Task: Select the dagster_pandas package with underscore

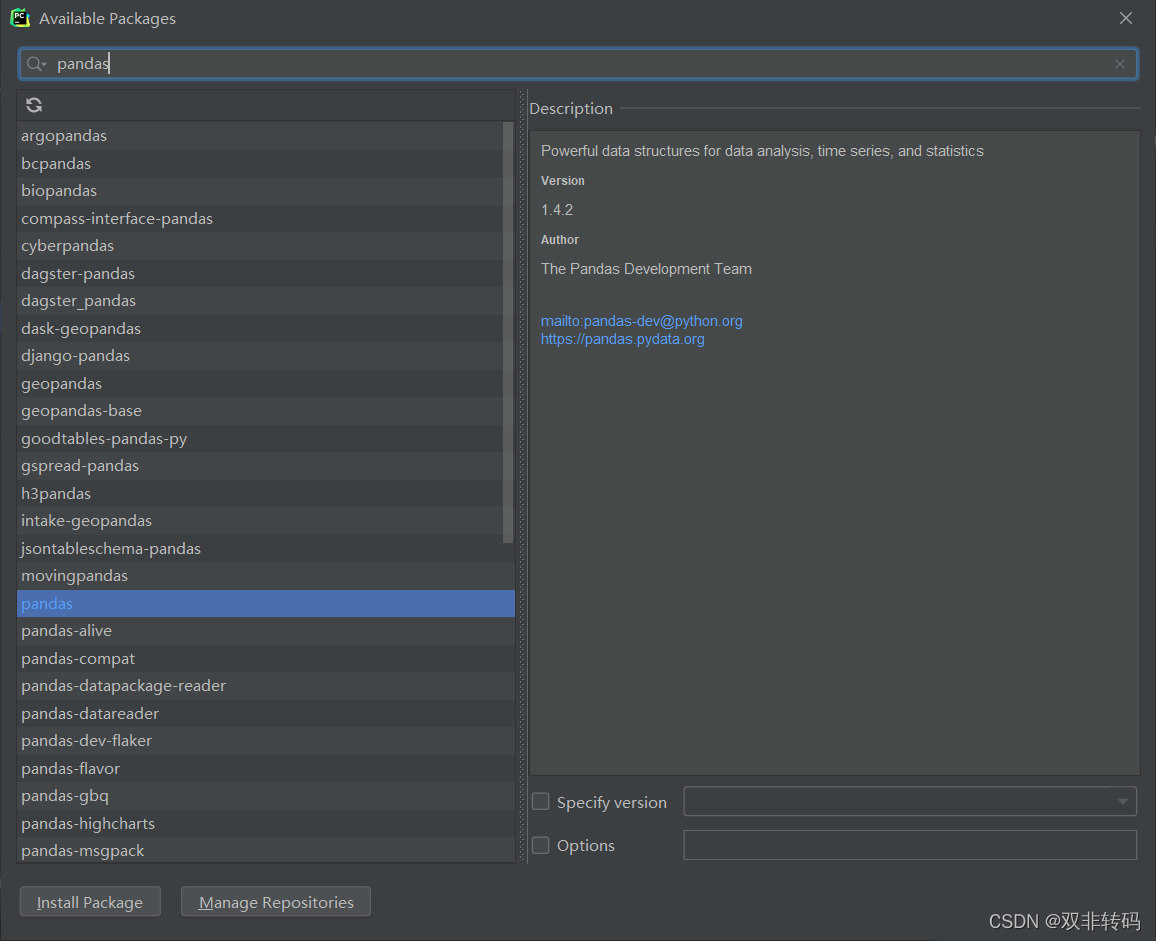Action: tap(260, 301)
